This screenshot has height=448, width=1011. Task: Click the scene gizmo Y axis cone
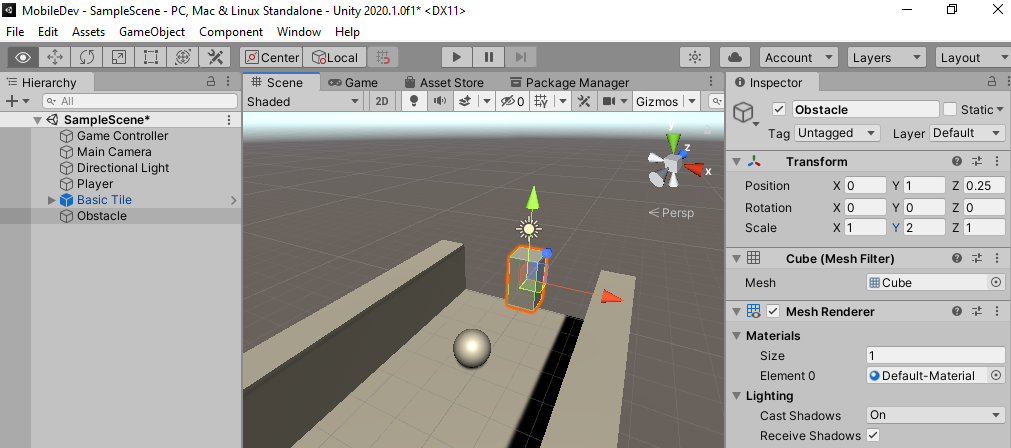click(673, 141)
